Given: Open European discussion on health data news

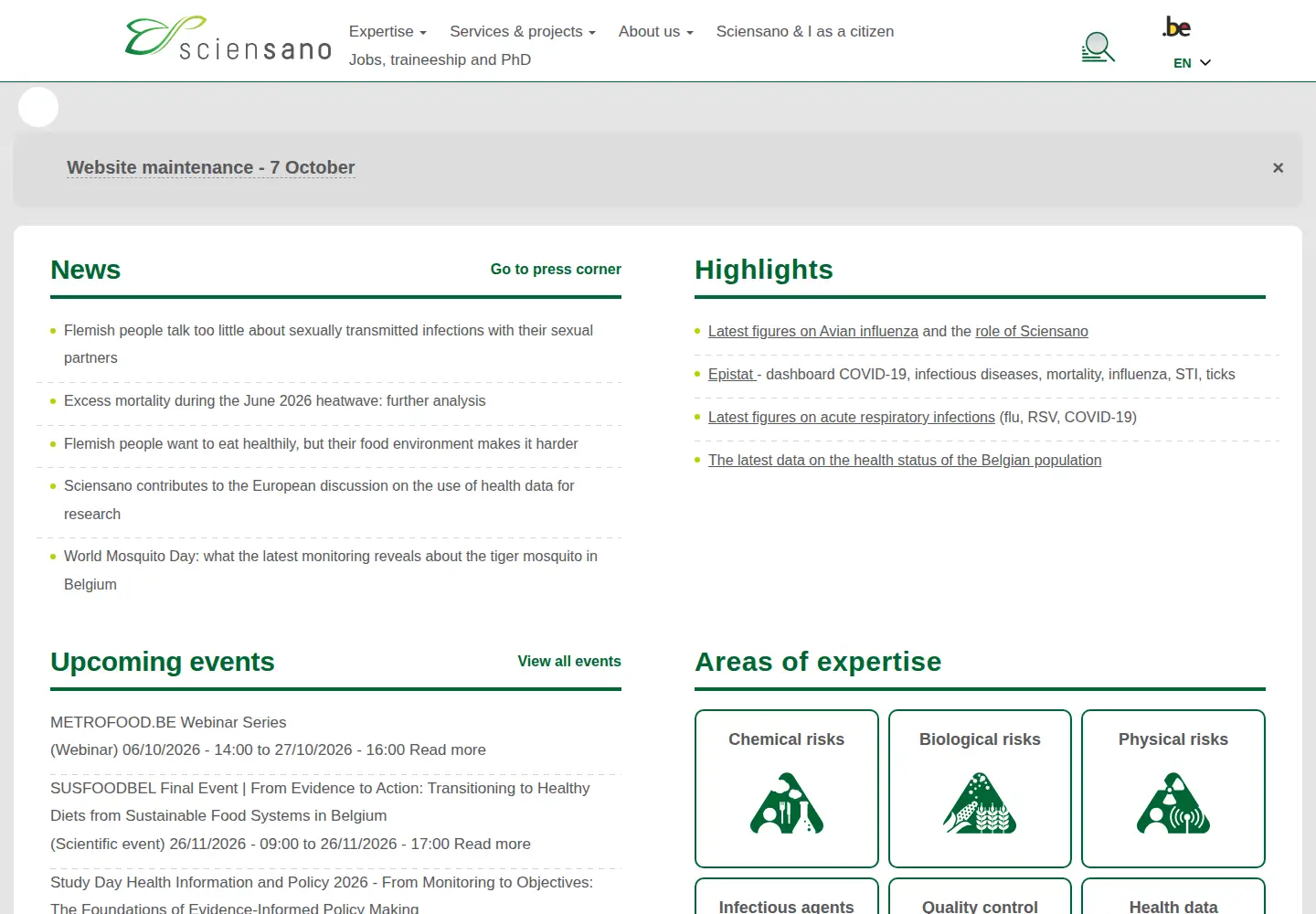Looking at the screenshot, I should coord(320,500).
